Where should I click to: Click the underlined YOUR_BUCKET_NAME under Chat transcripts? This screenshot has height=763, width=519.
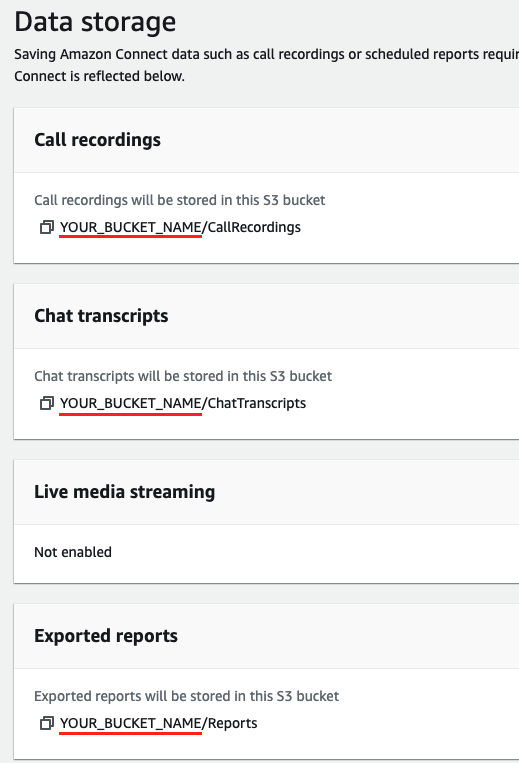click(130, 403)
